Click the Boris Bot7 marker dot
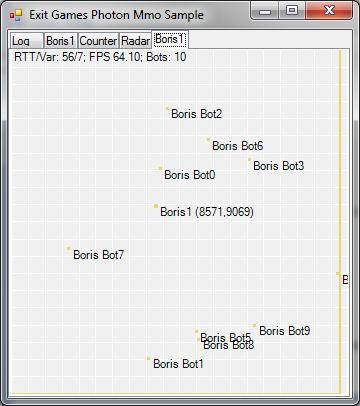 point(68,248)
